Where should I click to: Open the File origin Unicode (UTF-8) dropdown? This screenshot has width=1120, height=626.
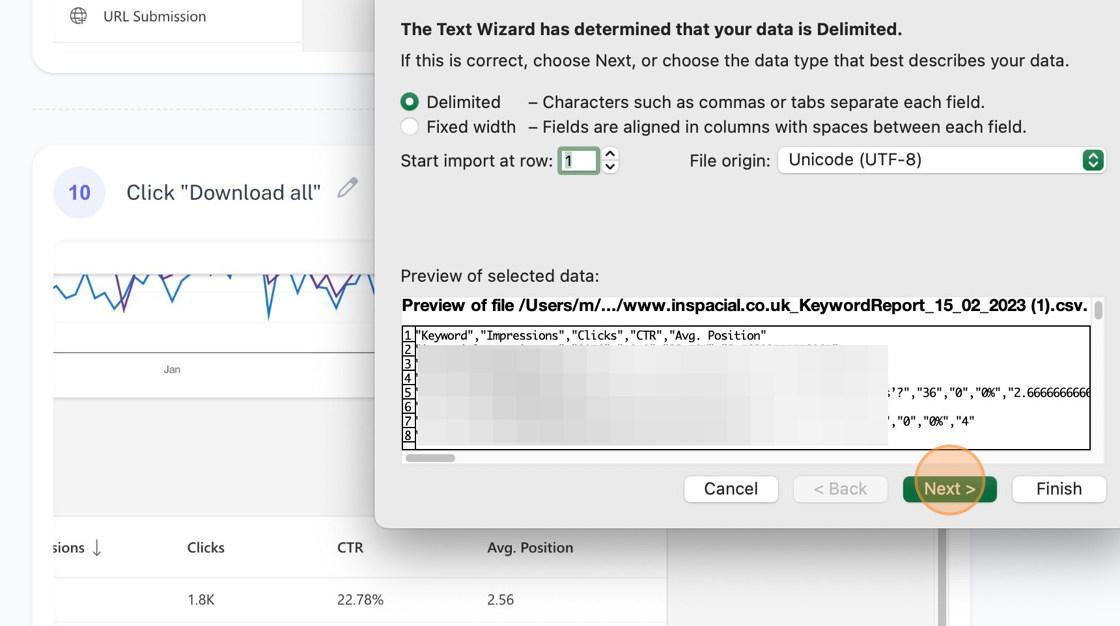pyautogui.click(x=941, y=160)
